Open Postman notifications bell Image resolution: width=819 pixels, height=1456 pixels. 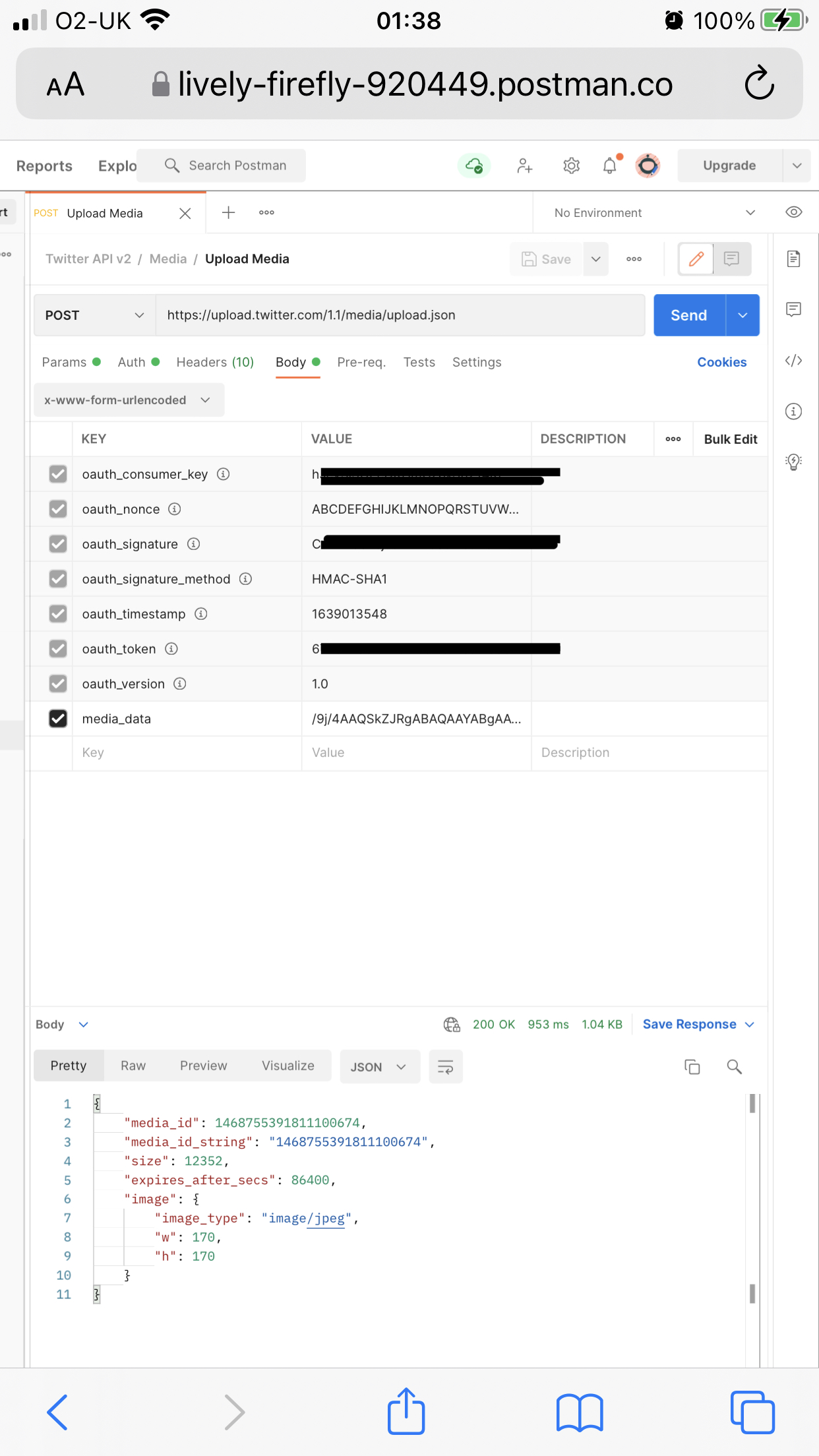click(x=609, y=166)
